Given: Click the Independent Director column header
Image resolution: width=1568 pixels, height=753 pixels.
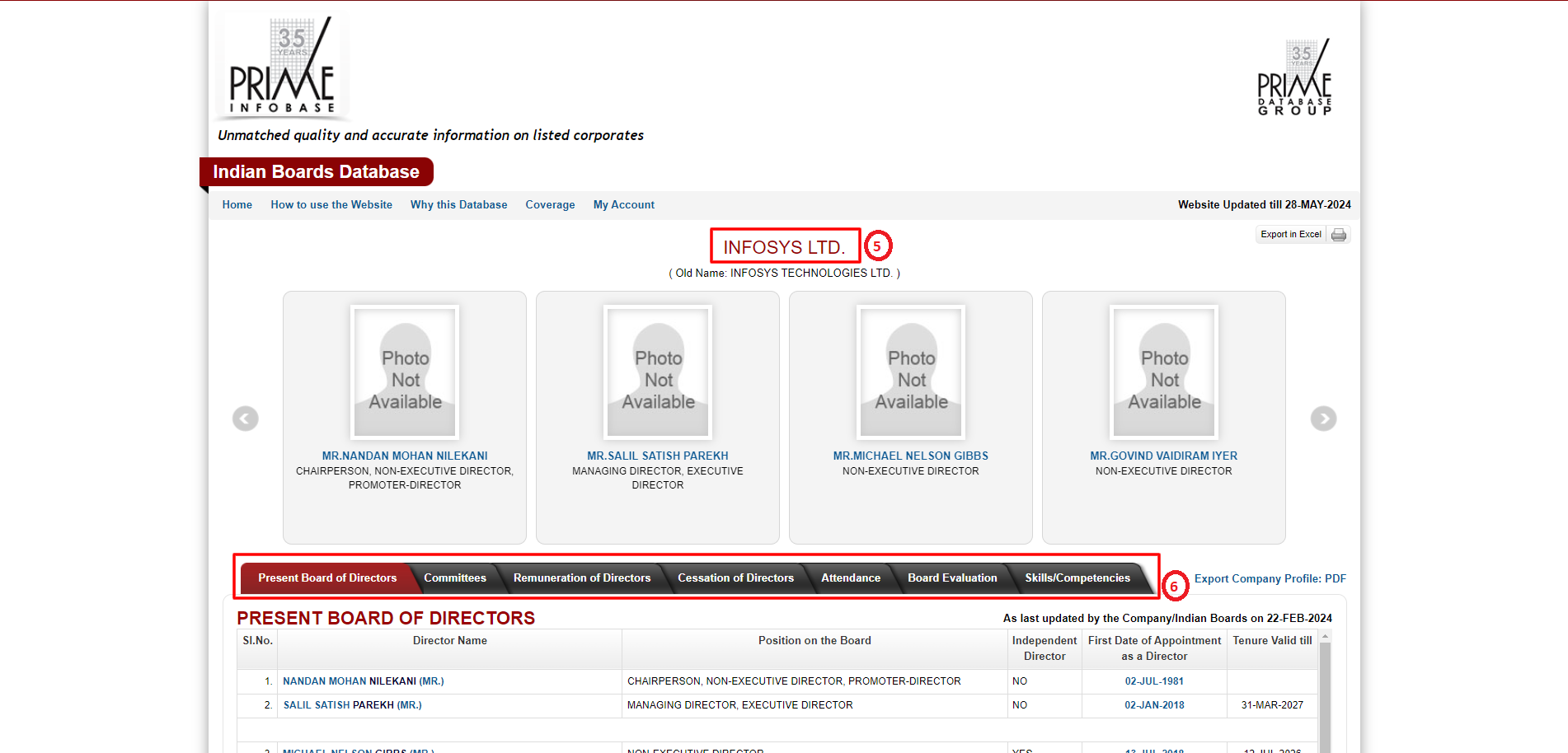Looking at the screenshot, I should [x=1045, y=648].
